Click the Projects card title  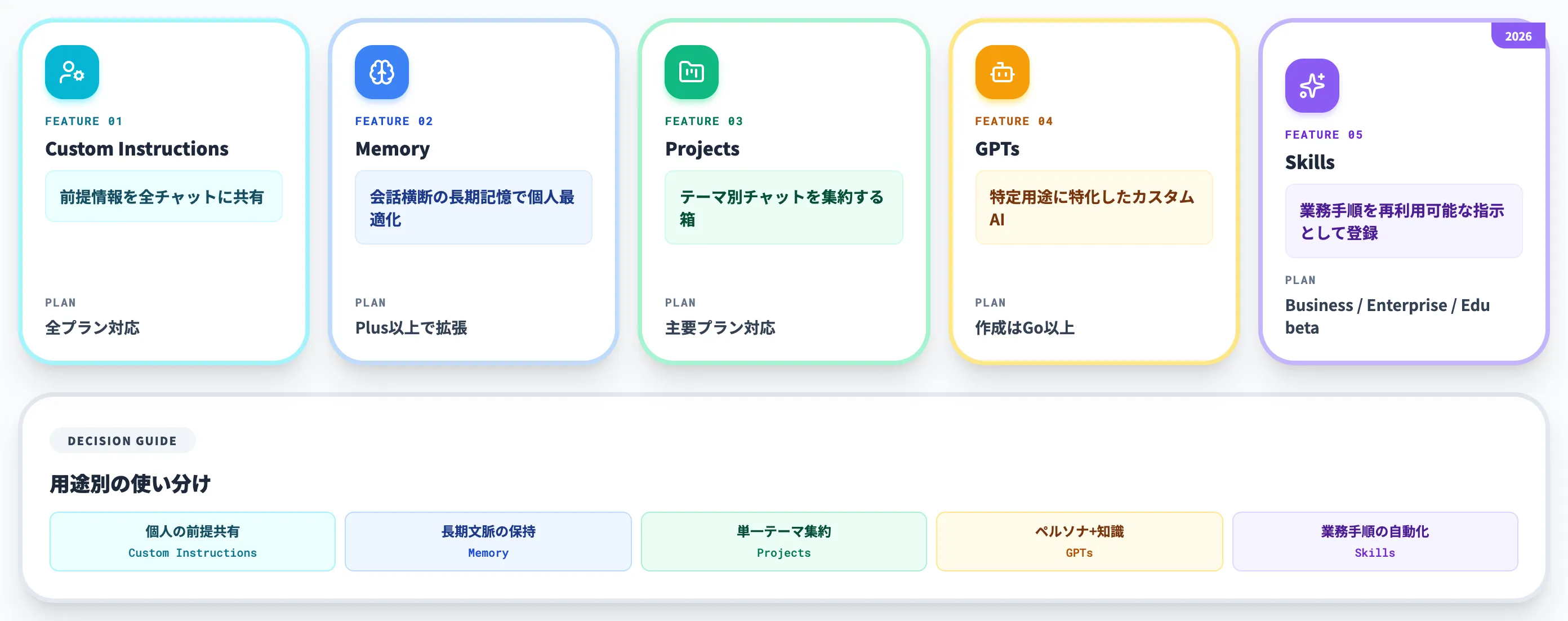[702, 149]
